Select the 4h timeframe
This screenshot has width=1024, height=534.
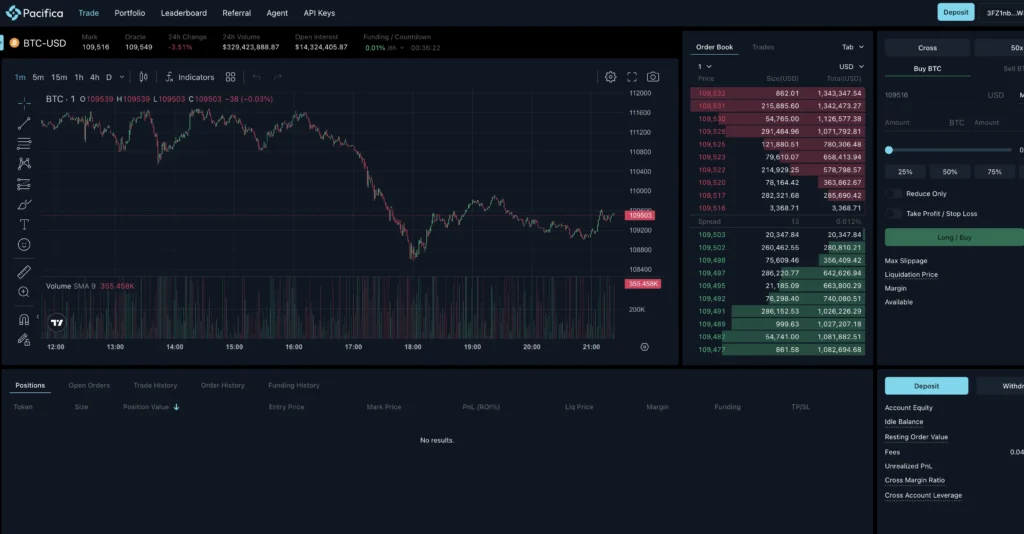[95, 77]
